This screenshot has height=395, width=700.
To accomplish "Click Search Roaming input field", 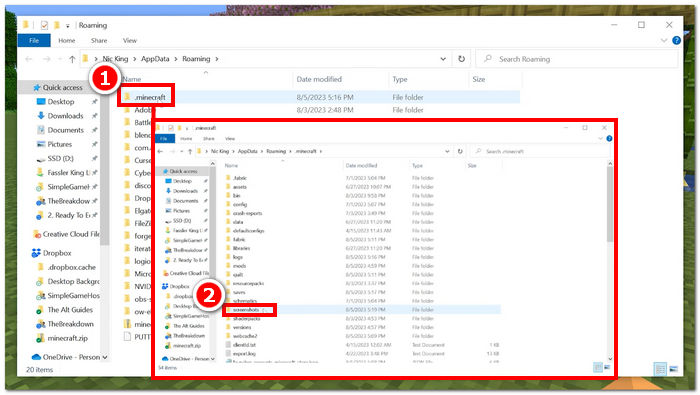I will (x=577, y=59).
